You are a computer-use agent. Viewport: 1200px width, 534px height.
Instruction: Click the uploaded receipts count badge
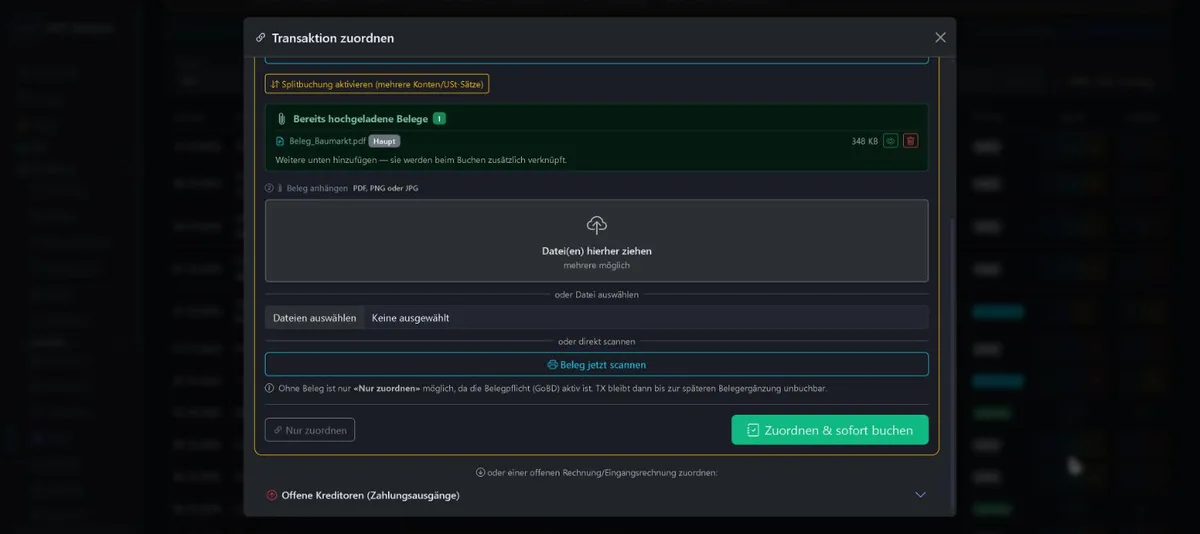[x=439, y=119]
